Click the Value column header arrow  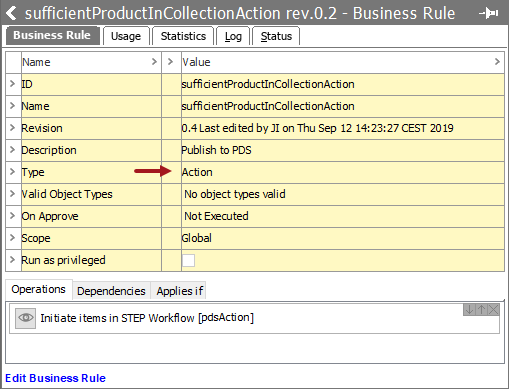497,62
